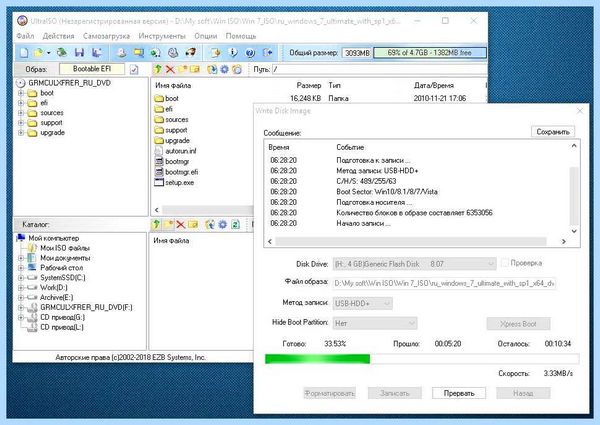Screen dimensions: 600x425
Task: Click the green write progress bar
Action: (422, 359)
